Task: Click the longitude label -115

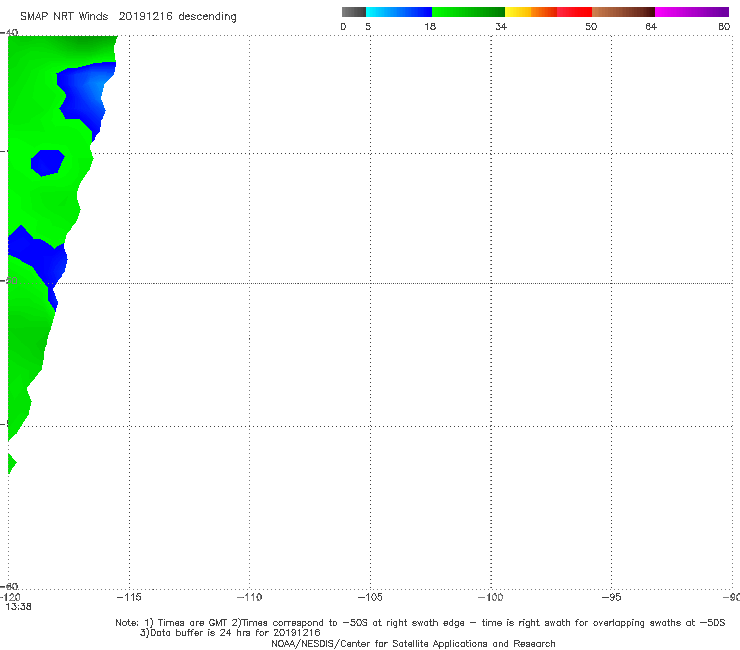Action: 129,597
